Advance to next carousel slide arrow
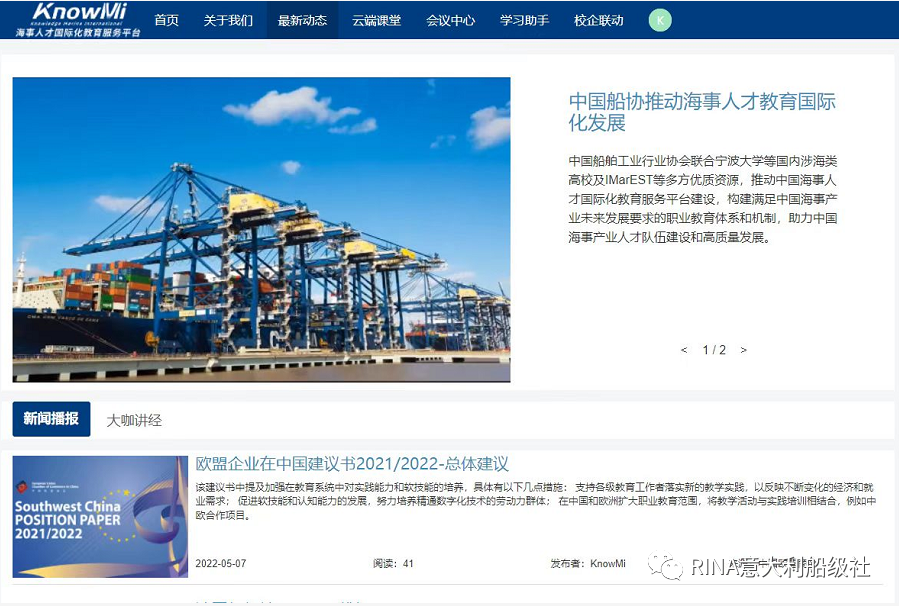Viewport: 899px width, 606px height. [744, 350]
